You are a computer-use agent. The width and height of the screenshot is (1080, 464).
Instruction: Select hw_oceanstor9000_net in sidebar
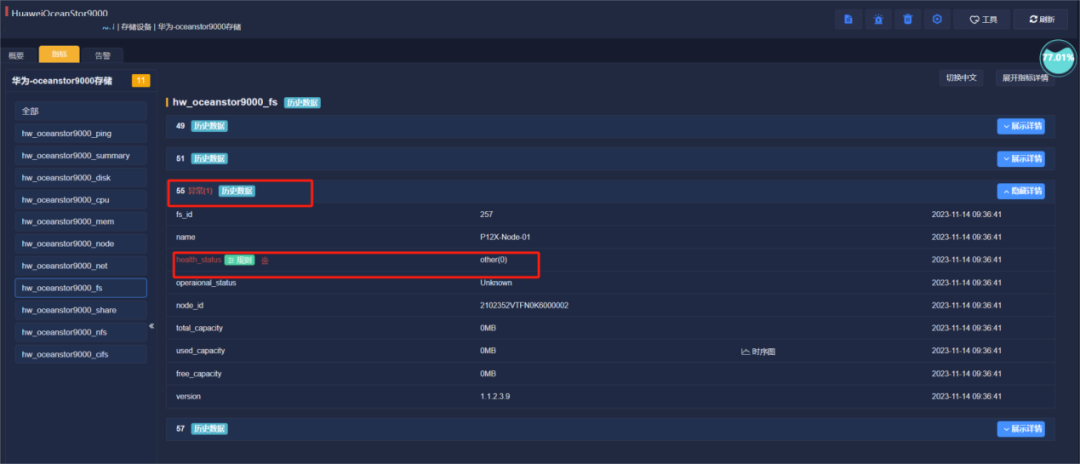pyautogui.click(x=81, y=266)
